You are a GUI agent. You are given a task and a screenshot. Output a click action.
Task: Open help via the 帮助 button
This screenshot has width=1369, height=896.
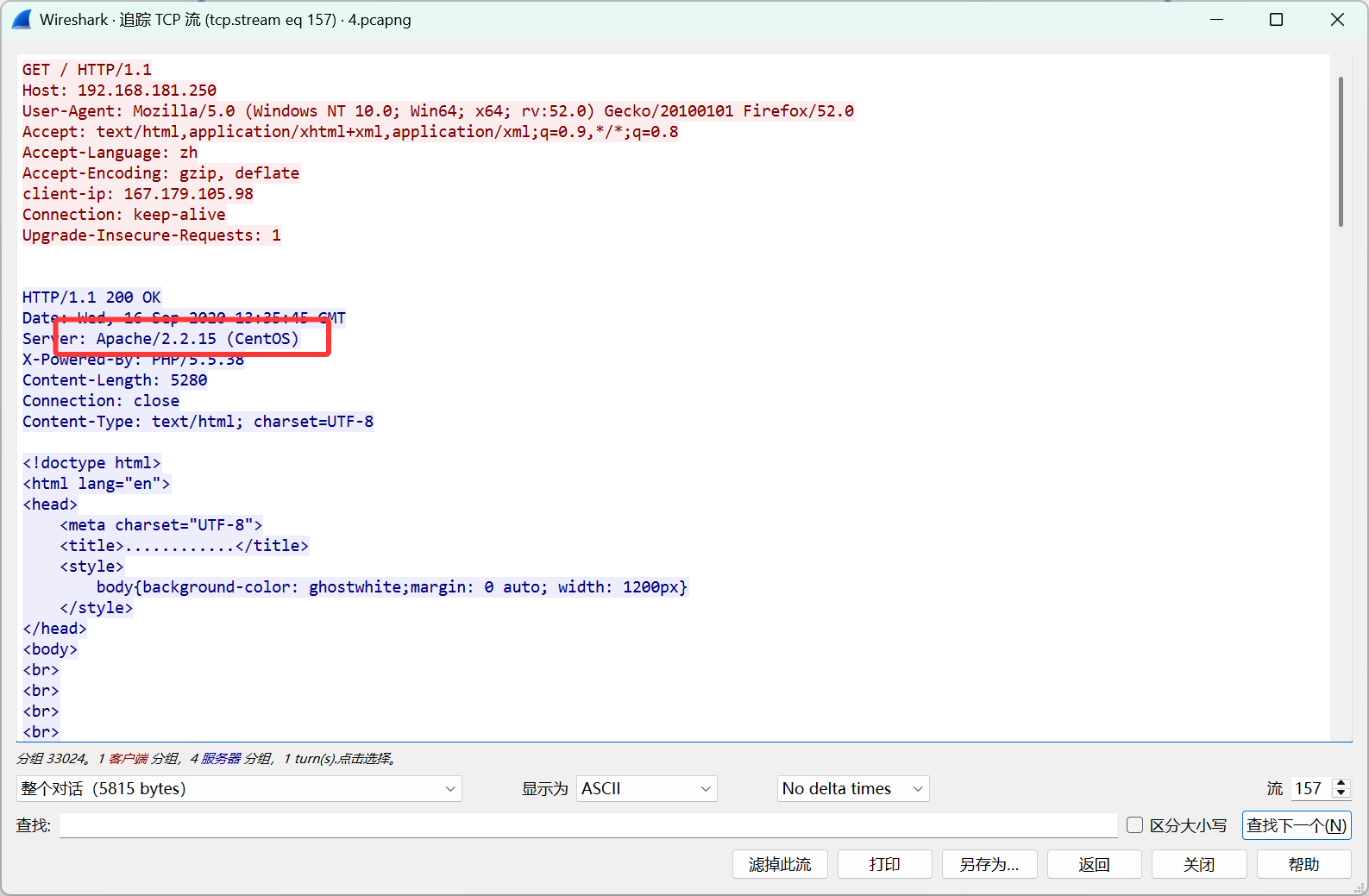[1303, 864]
